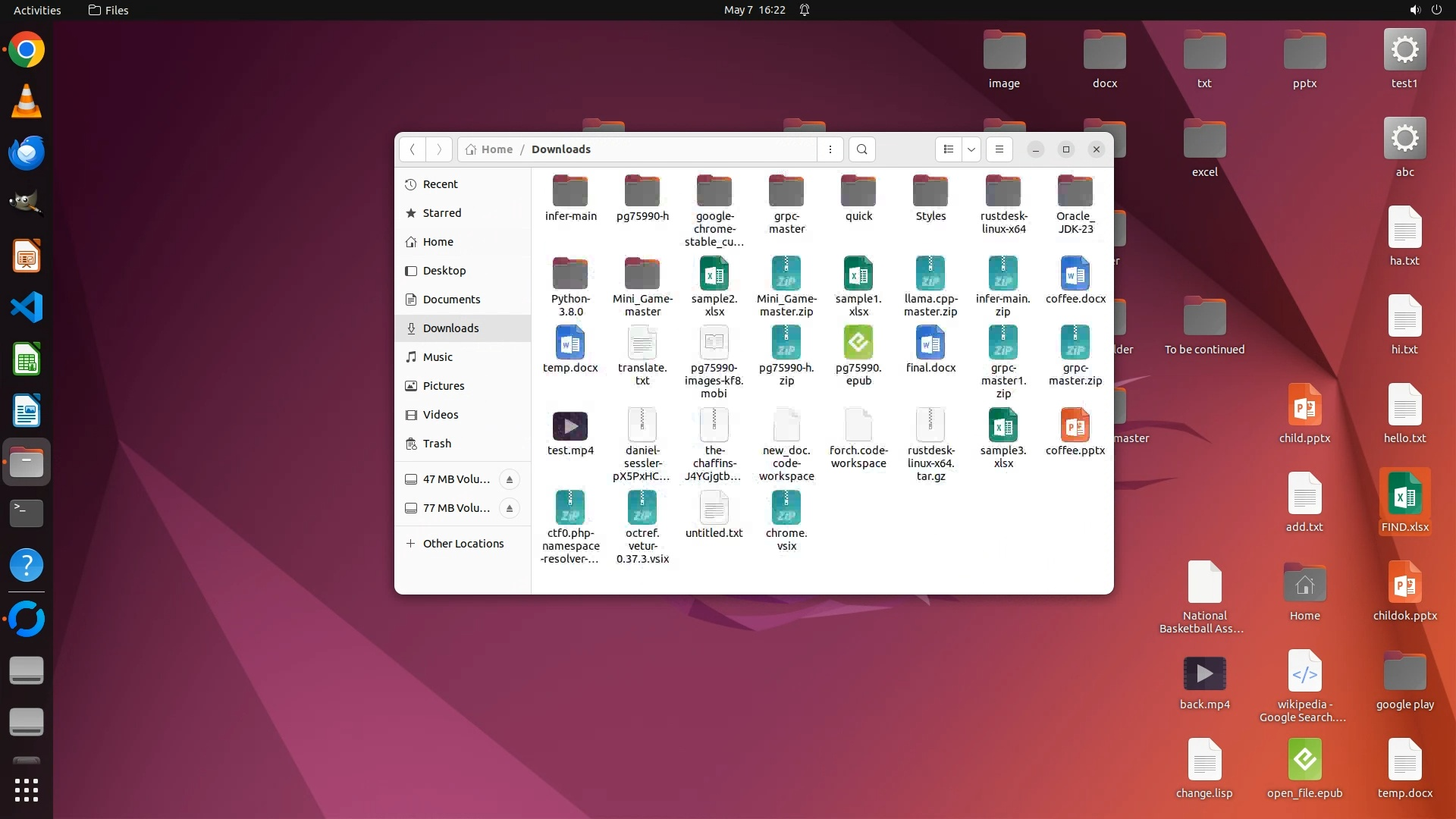Eject the 77 MB Volume

click(510, 508)
